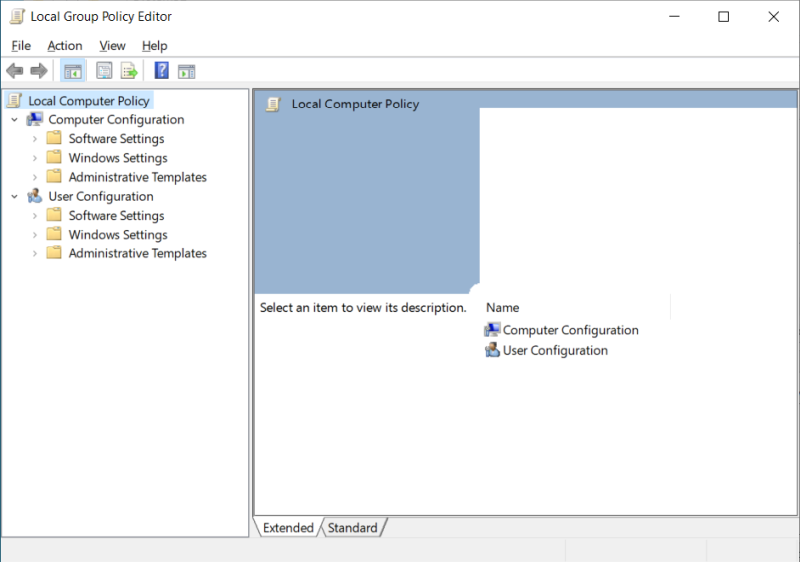The height and width of the screenshot is (562, 800).
Task: Toggle the Show/Hide Action Pane icon
Action: click(186, 71)
